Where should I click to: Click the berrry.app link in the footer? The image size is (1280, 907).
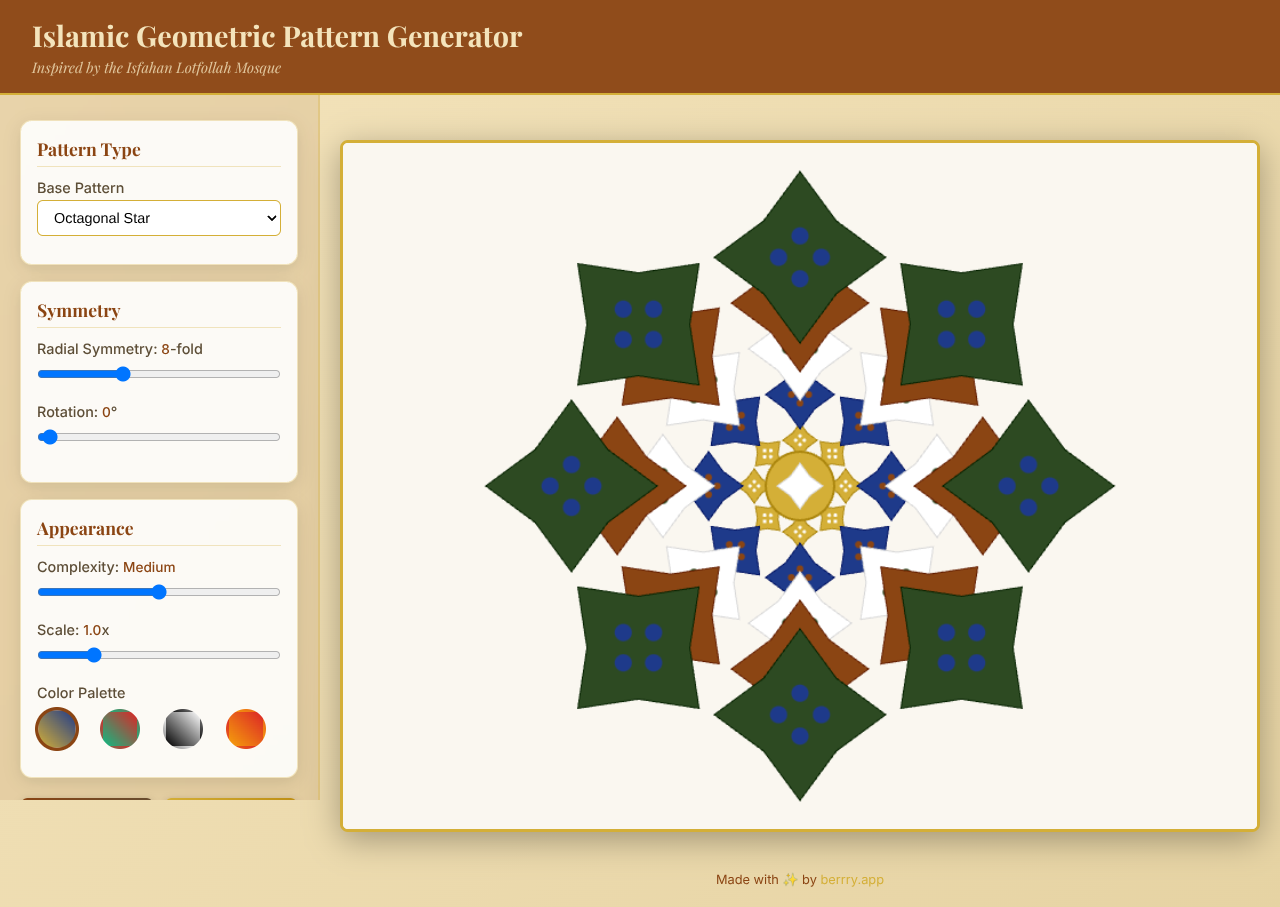(x=852, y=879)
